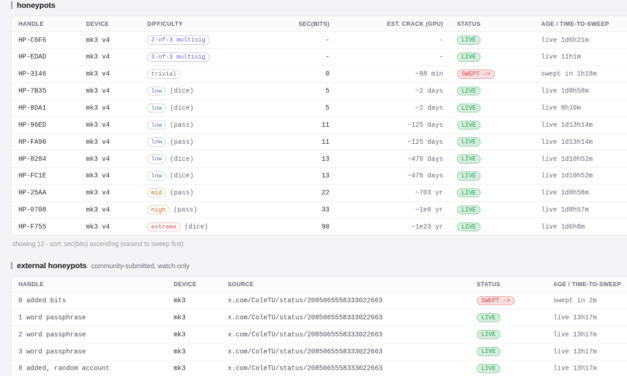Select the HP-FA90 handle
This screenshot has height=376, width=627.
click(32, 142)
